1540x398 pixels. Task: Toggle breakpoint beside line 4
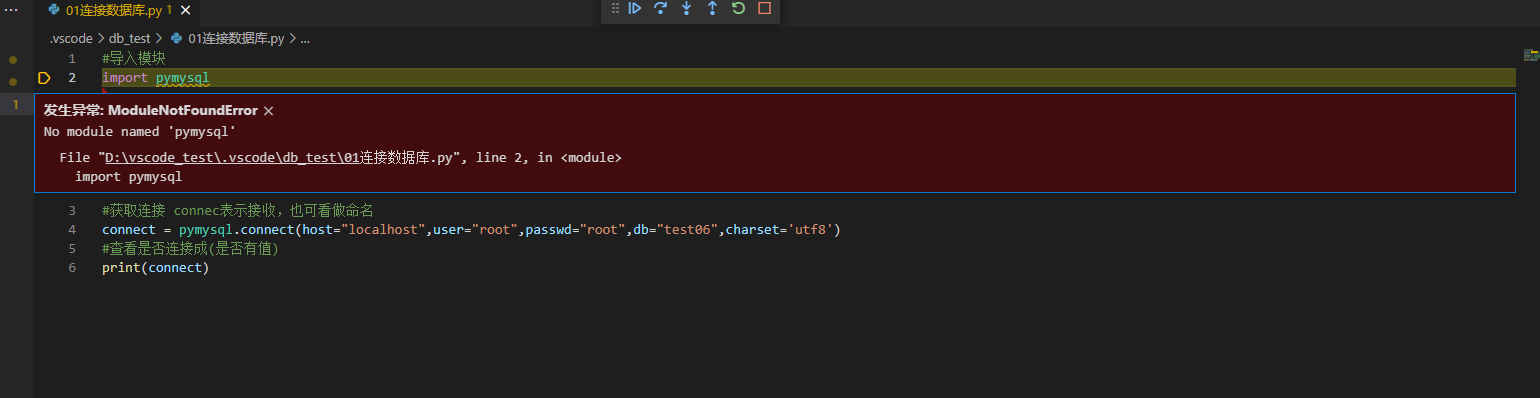click(x=44, y=230)
